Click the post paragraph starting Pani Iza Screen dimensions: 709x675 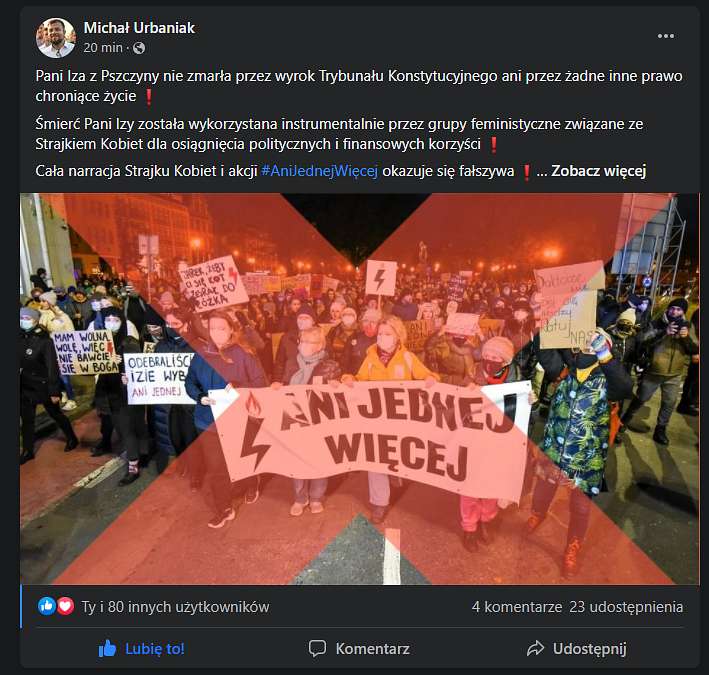tap(359, 86)
